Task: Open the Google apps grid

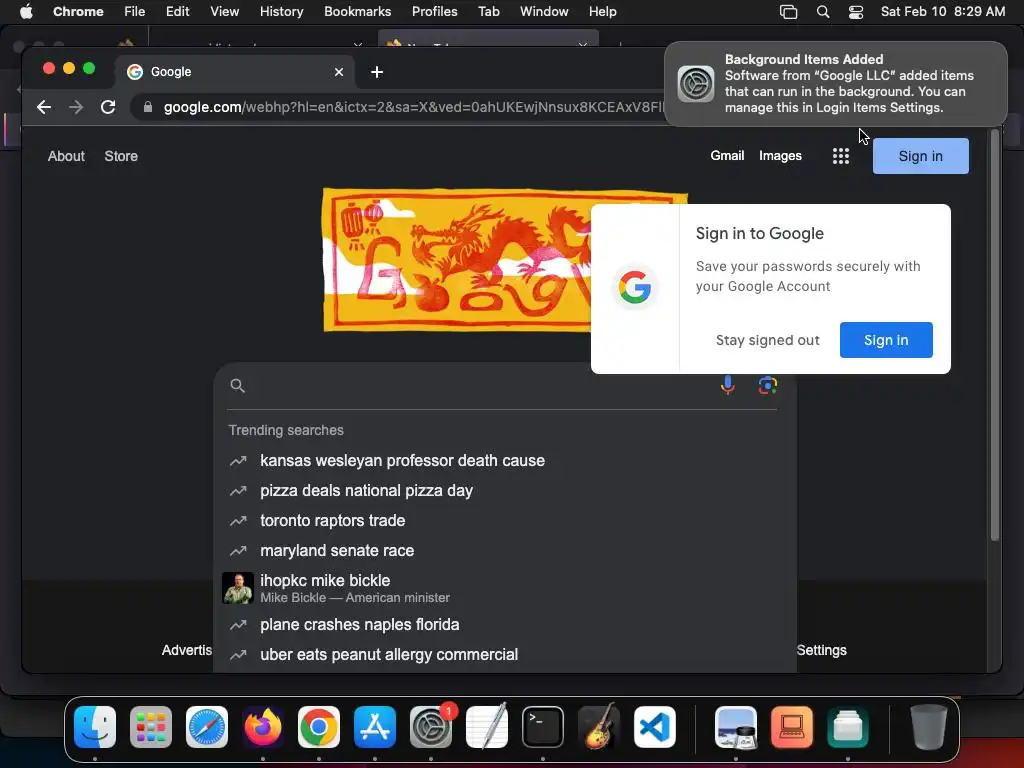Action: click(x=841, y=156)
